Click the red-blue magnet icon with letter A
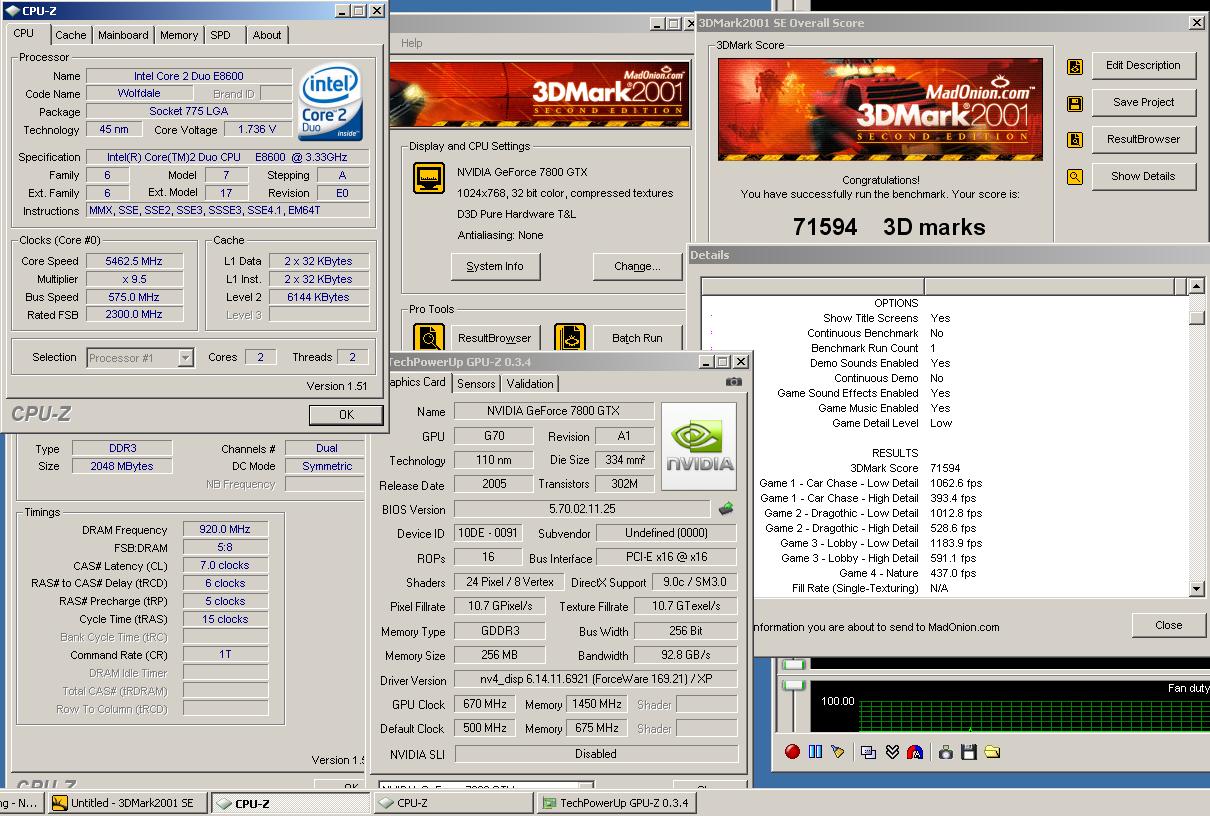Viewport: 1210px width, 816px height. [915, 752]
